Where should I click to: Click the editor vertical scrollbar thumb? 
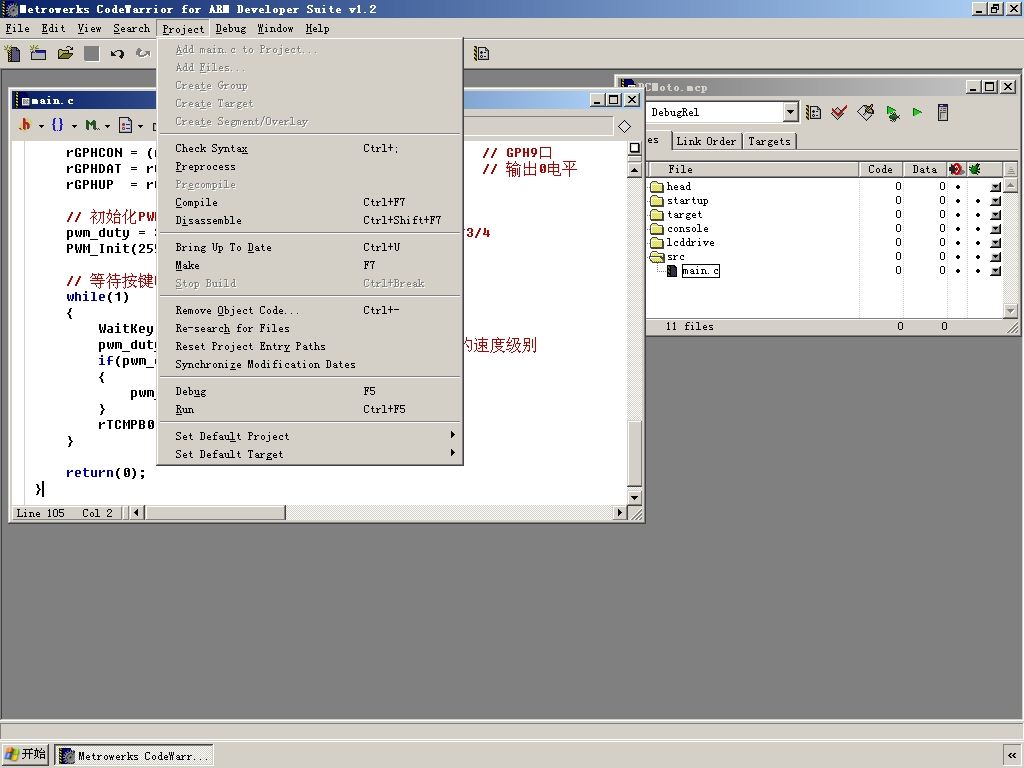(x=634, y=455)
